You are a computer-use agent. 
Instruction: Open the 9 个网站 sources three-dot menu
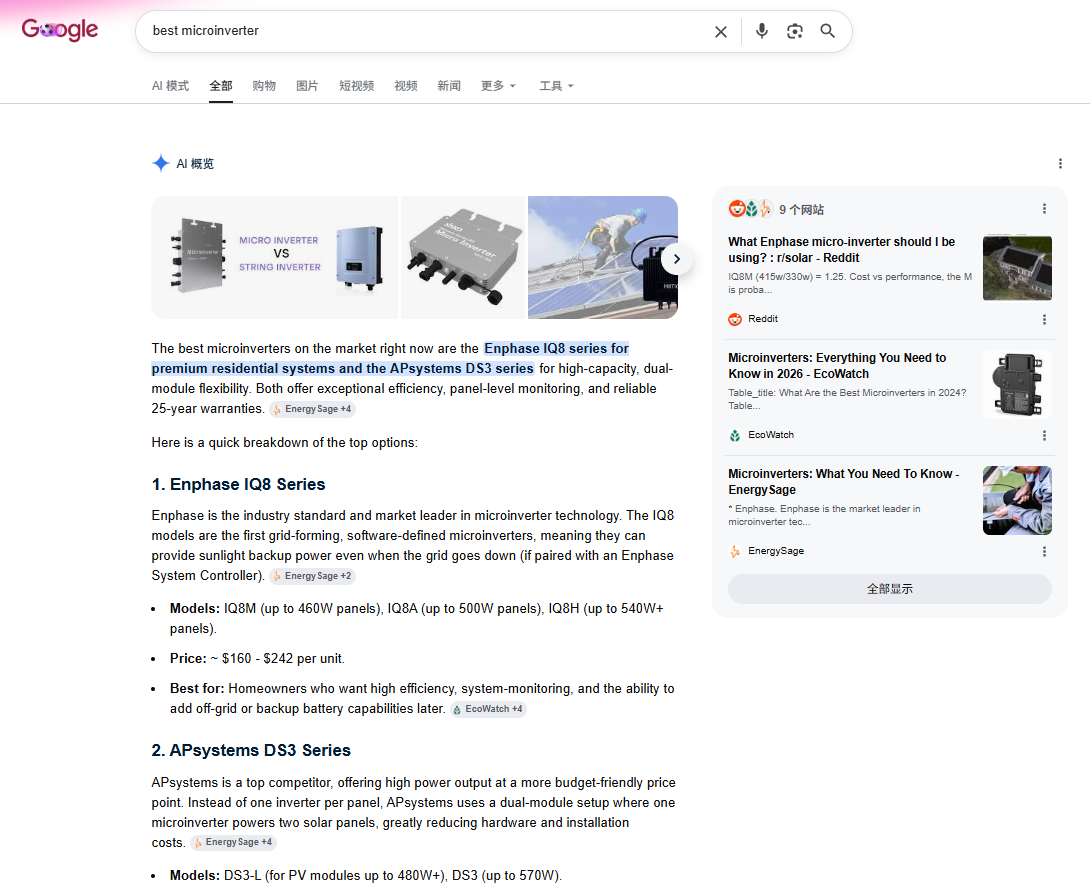coord(1044,208)
